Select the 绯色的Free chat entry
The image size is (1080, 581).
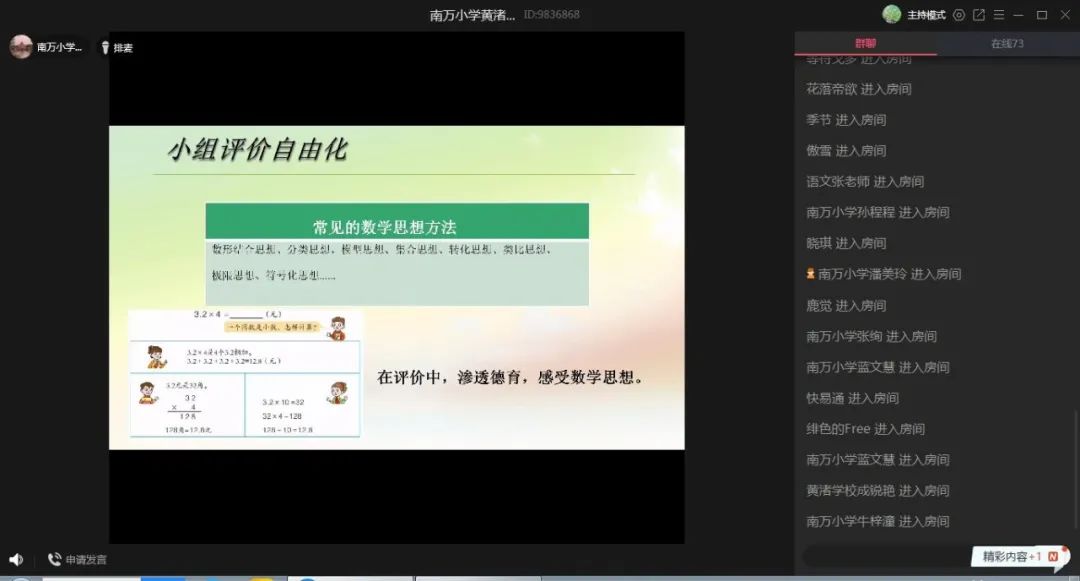pyautogui.click(x=865, y=429)
